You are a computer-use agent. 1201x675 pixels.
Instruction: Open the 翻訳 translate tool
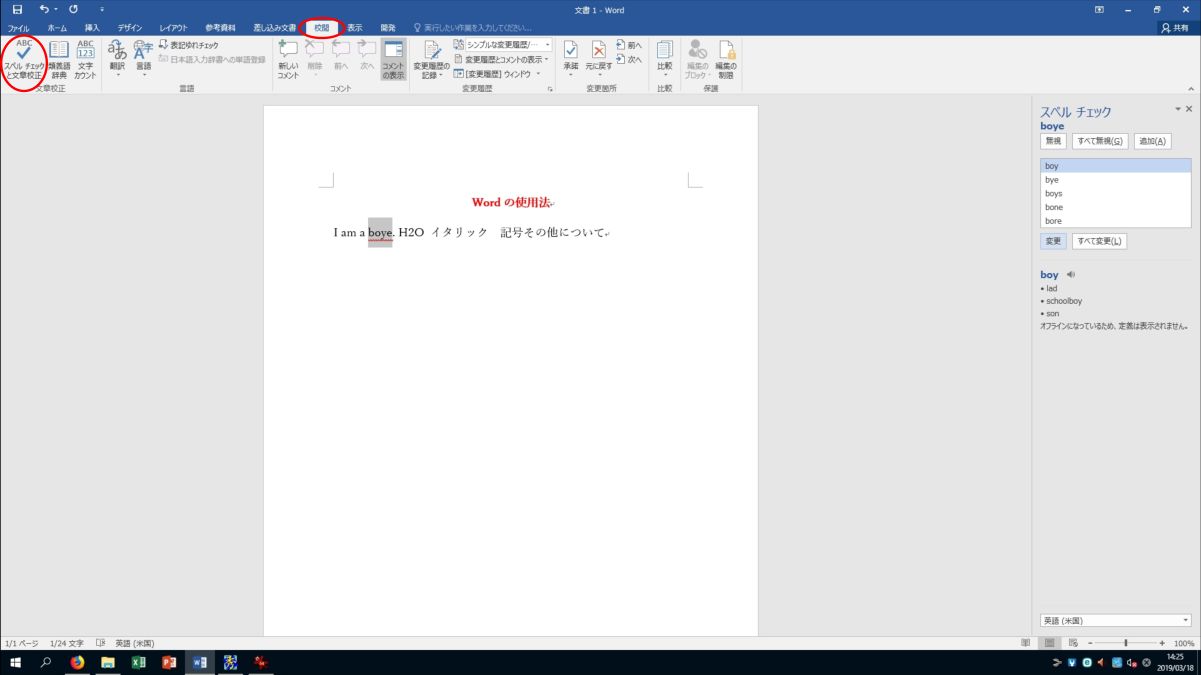117,60
